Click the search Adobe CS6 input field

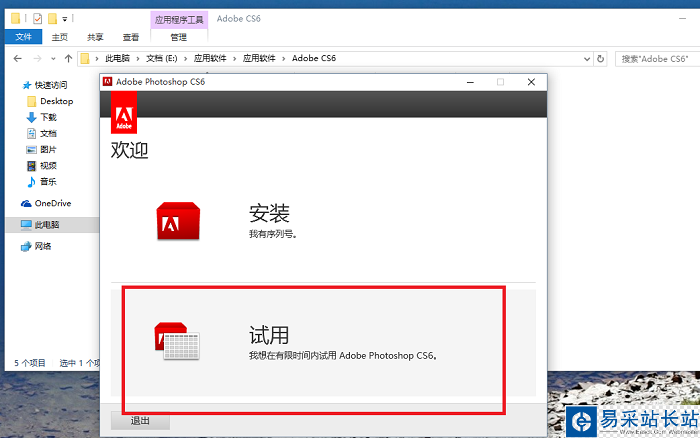click(x=657, y=59)
